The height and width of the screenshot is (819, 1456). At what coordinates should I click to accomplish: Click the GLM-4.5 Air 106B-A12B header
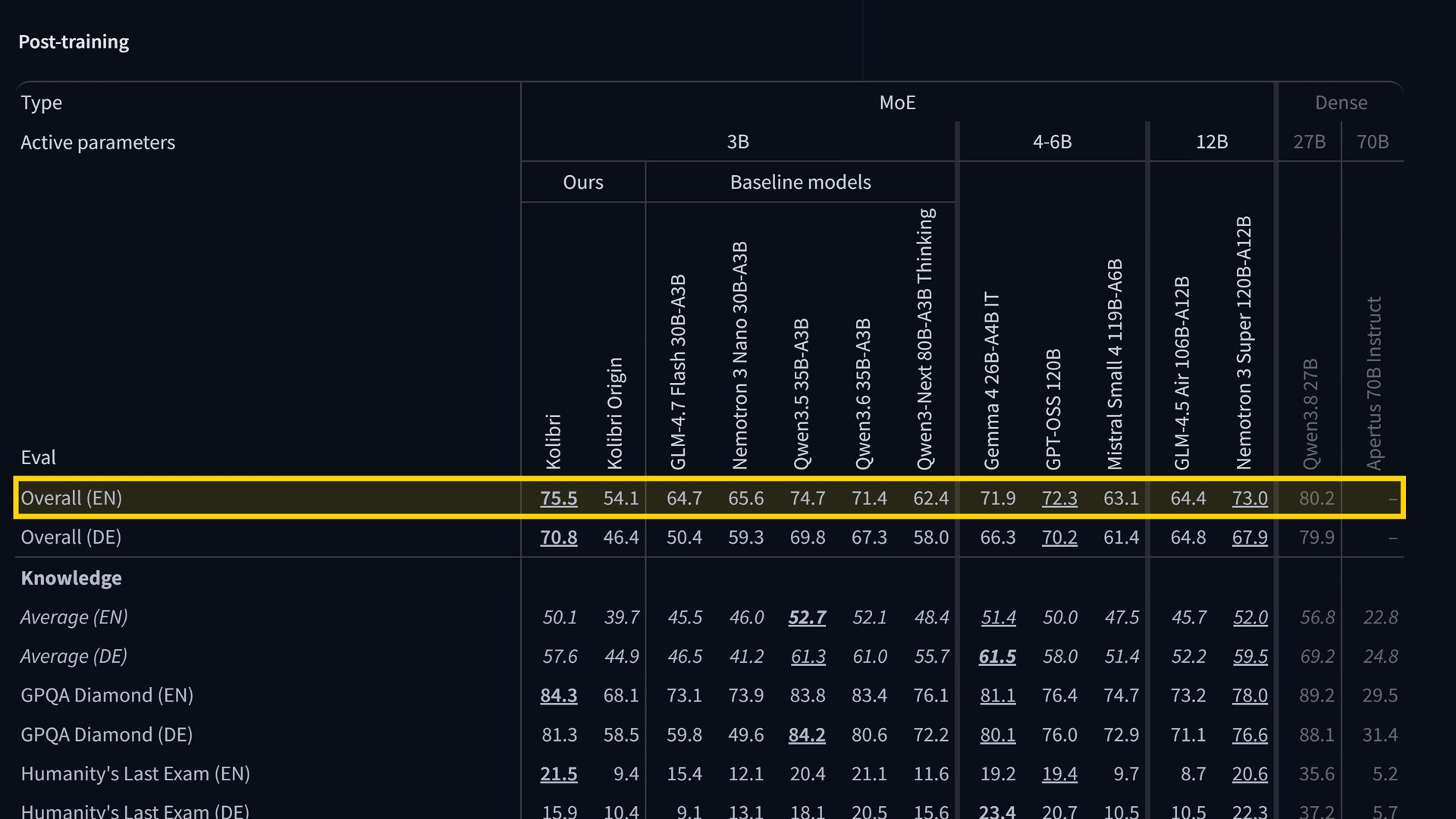point(1181,373)
